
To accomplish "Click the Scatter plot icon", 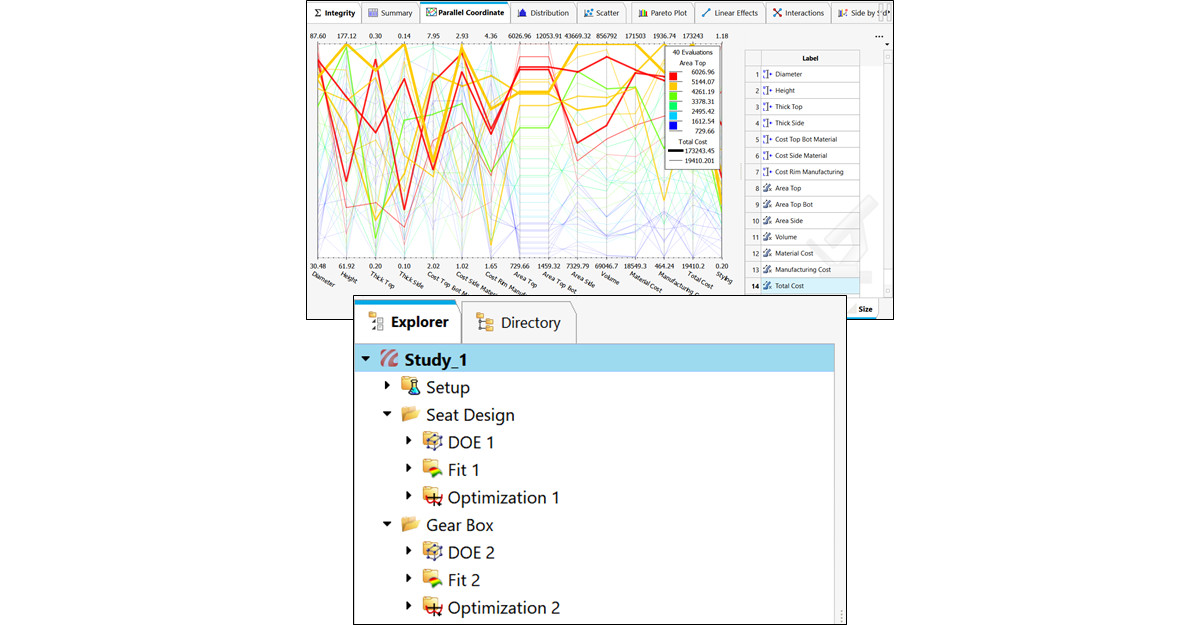I will pos(589,13).
